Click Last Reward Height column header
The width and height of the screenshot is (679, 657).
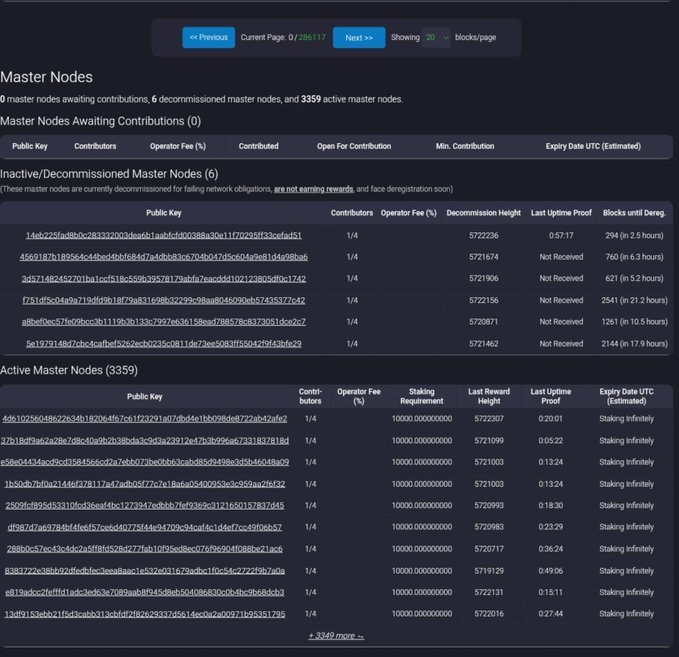[x=489, y=396]
